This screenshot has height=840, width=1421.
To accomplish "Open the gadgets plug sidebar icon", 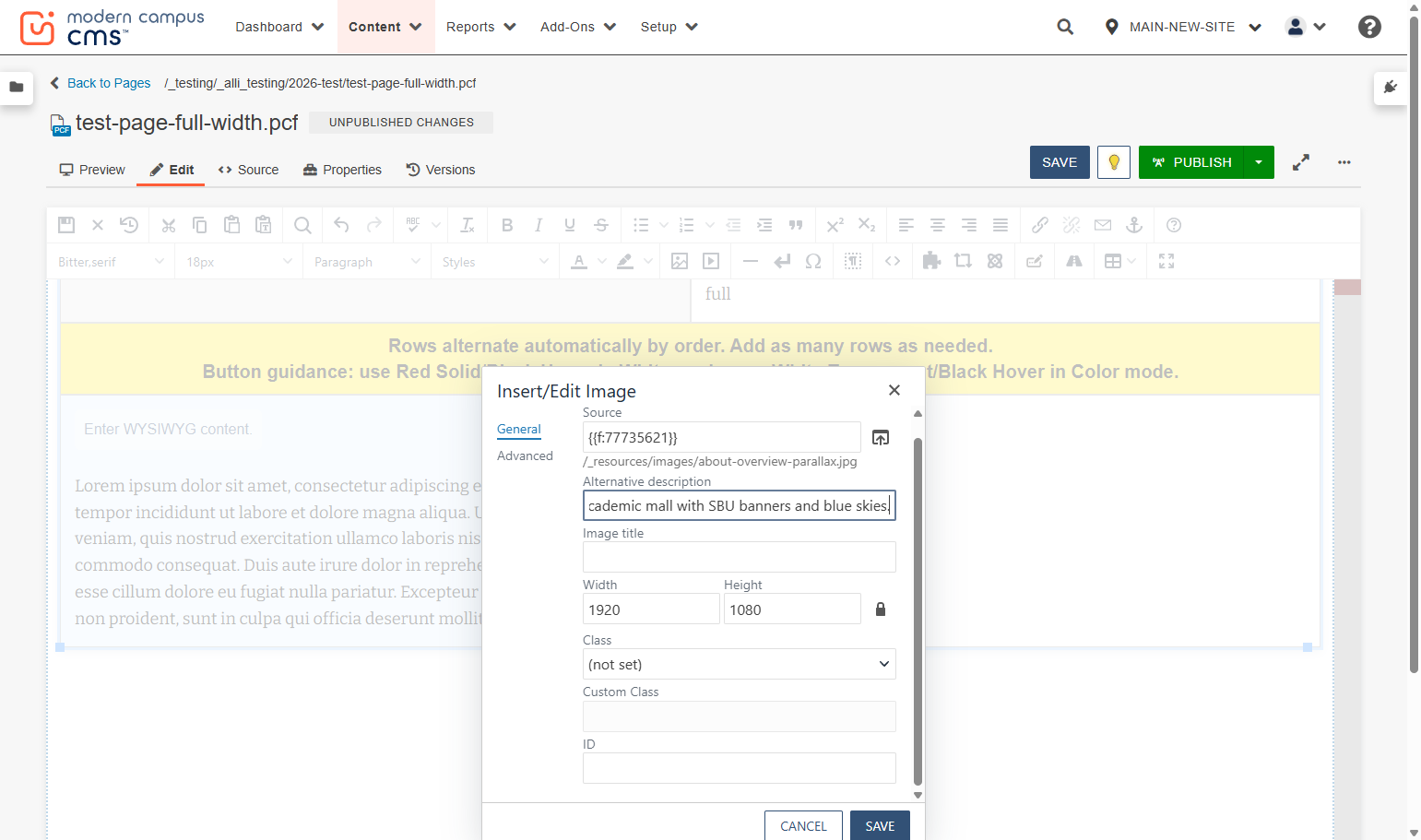I will pyautogui.click(x=1391, y=88).
